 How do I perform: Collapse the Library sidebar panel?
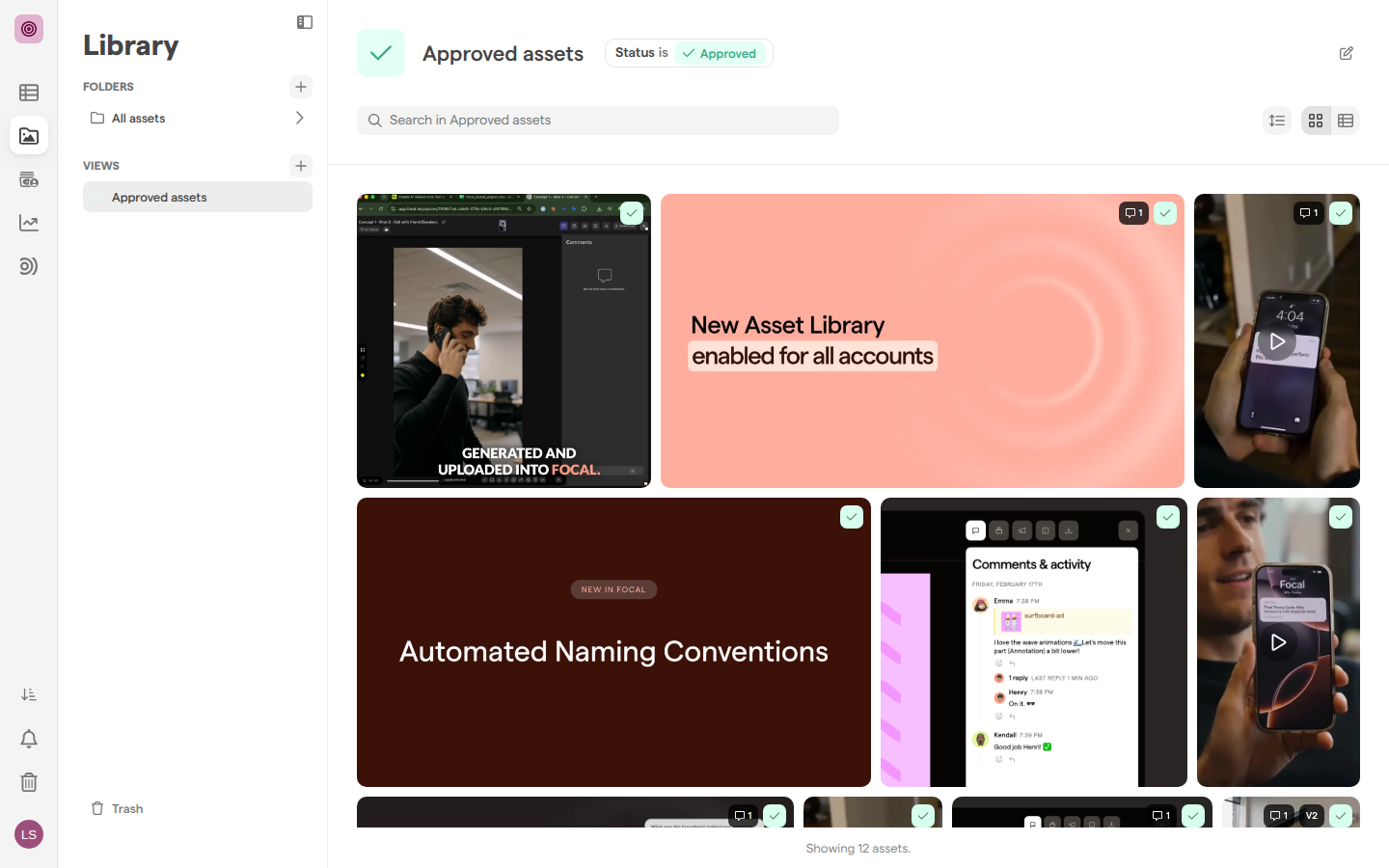click(305, 22)
